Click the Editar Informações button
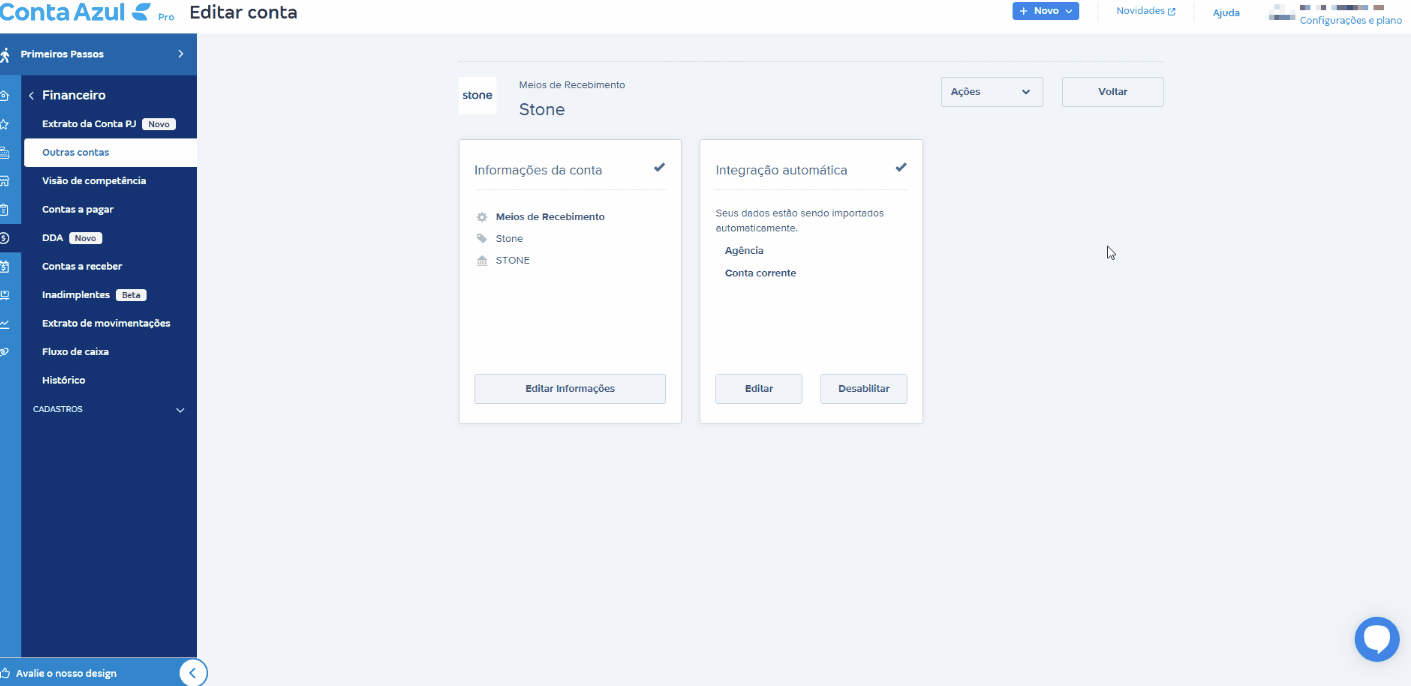The image size is (1411, 686). coord(570,389)
